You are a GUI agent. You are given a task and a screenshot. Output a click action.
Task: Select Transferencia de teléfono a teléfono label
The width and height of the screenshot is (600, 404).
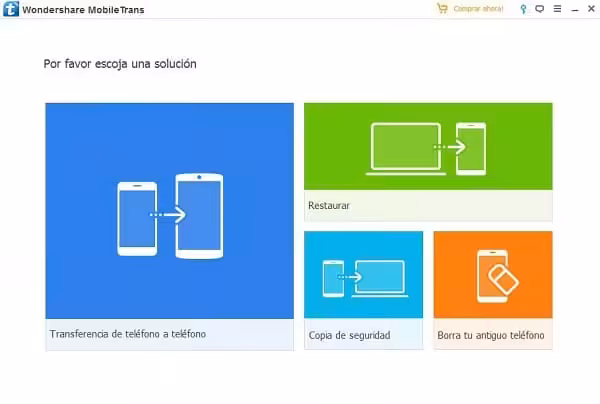tap(128, 334)
